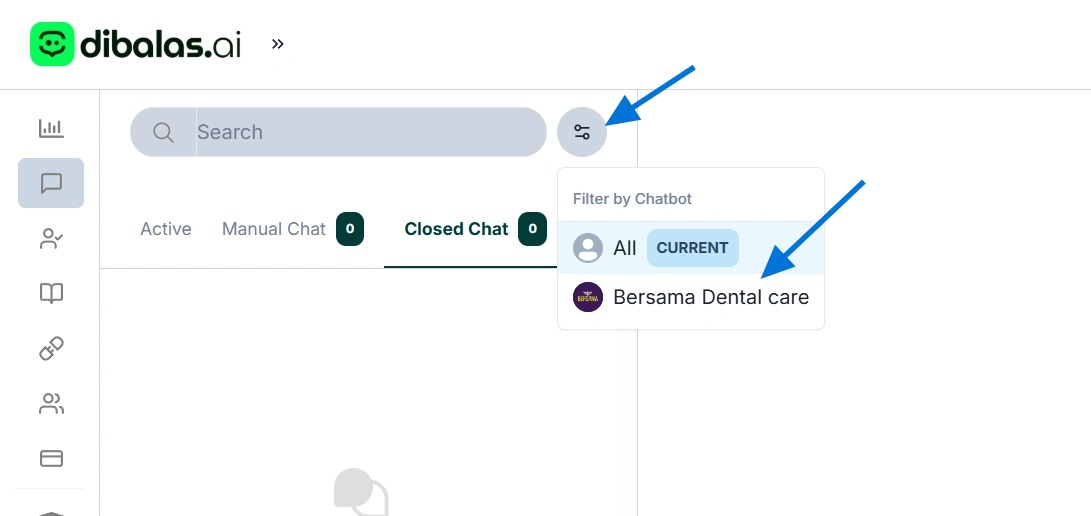
Task: Click the CURRENT badge next to All
Action: [x=692, y=248]
